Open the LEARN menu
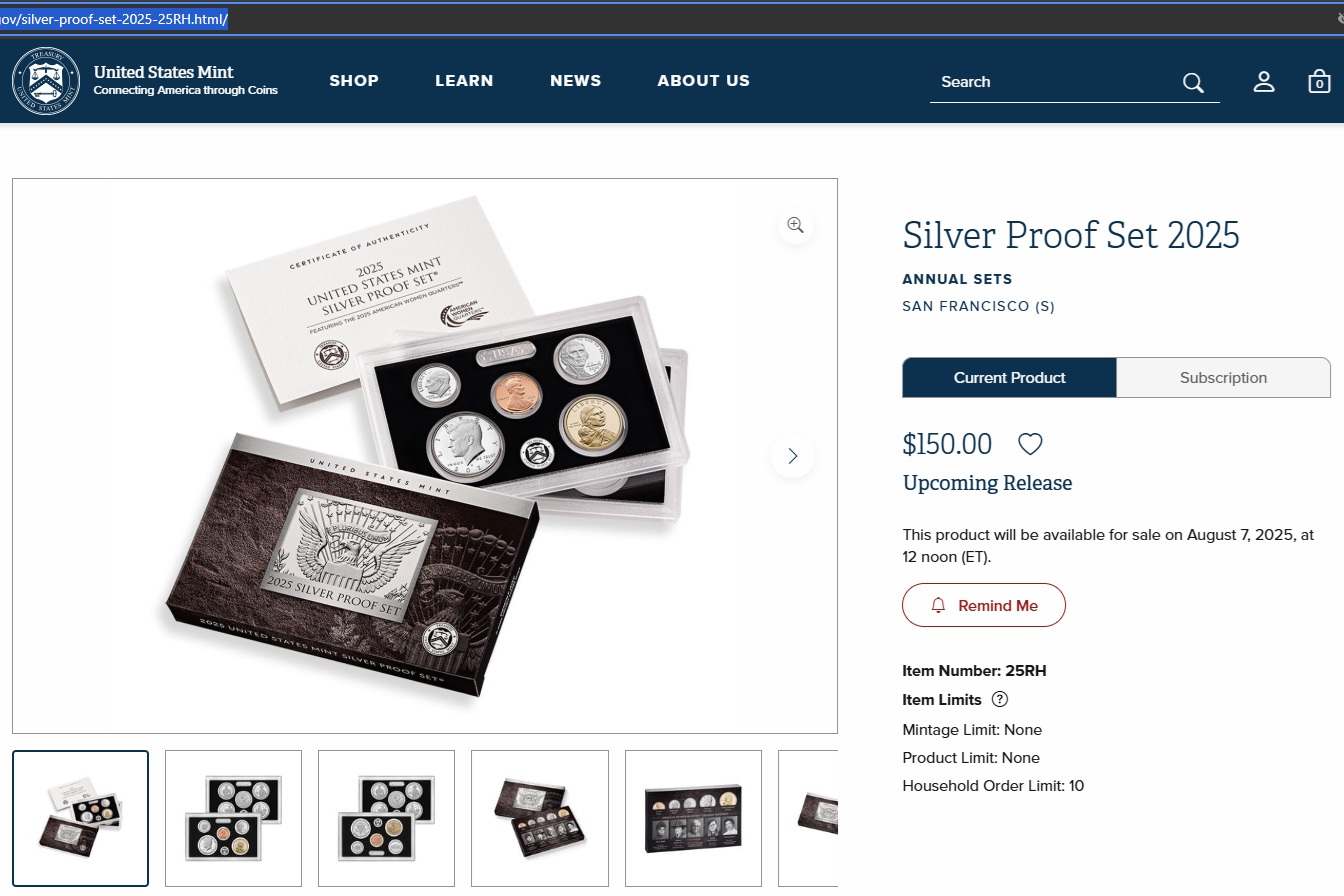The width and height of the screenshot is (1344, 896). point(464,81)
